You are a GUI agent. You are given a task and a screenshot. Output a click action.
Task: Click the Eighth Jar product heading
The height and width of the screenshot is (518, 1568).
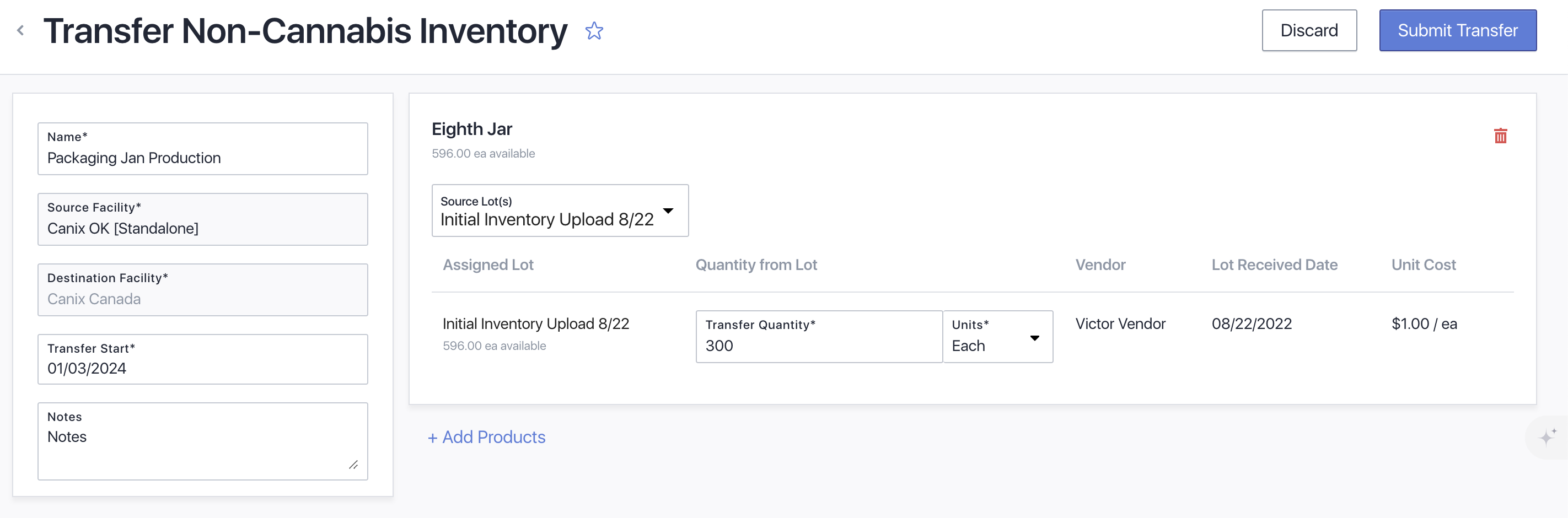[472, 129]
